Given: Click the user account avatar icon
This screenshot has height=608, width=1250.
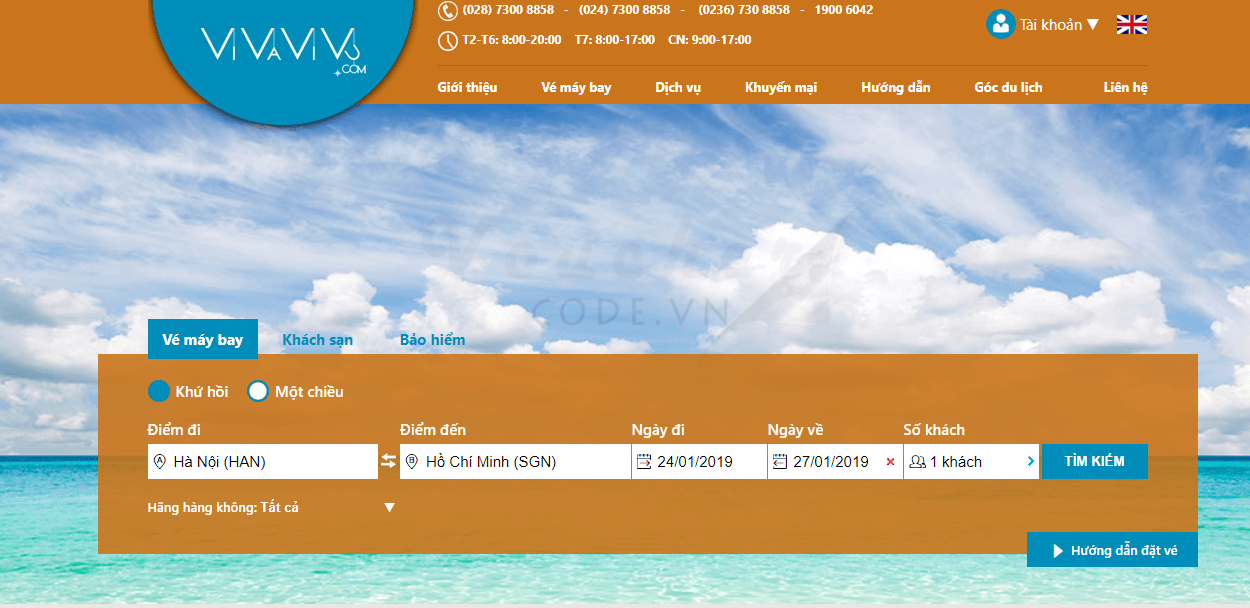Looking at the screenshot, I should tap(1000, 24).
